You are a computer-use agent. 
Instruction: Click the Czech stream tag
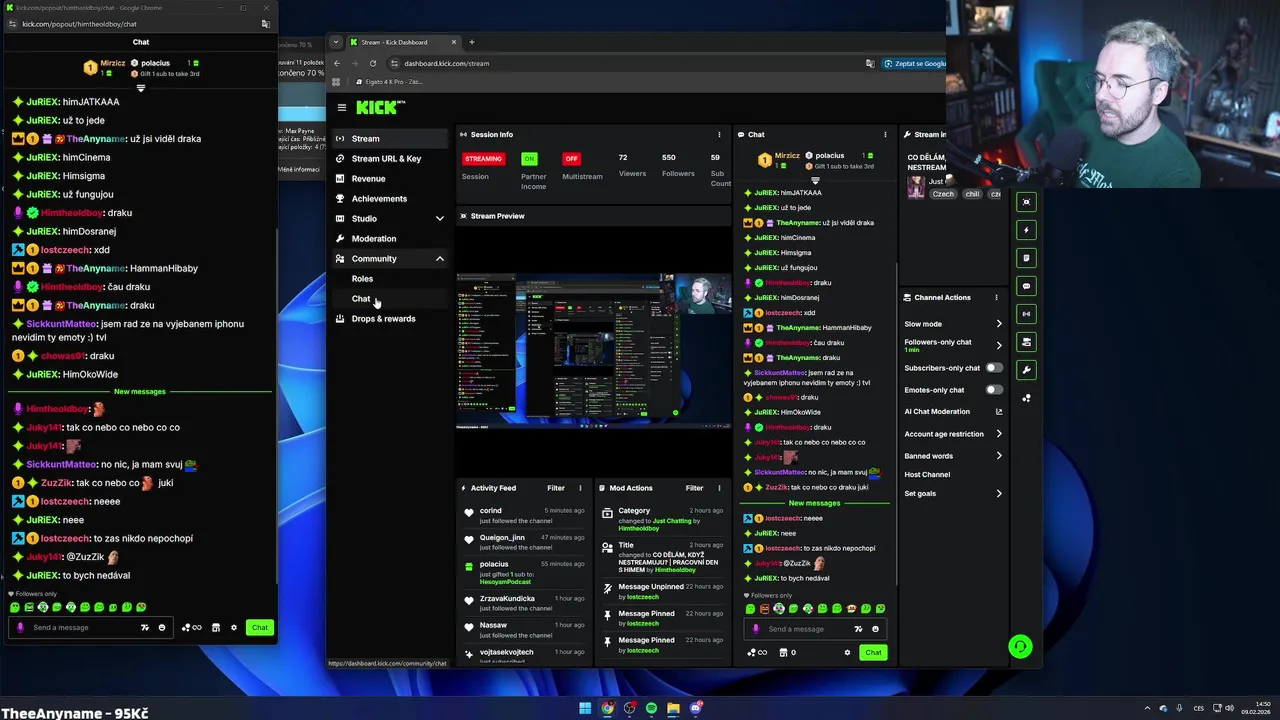click(x=943, y=194)
